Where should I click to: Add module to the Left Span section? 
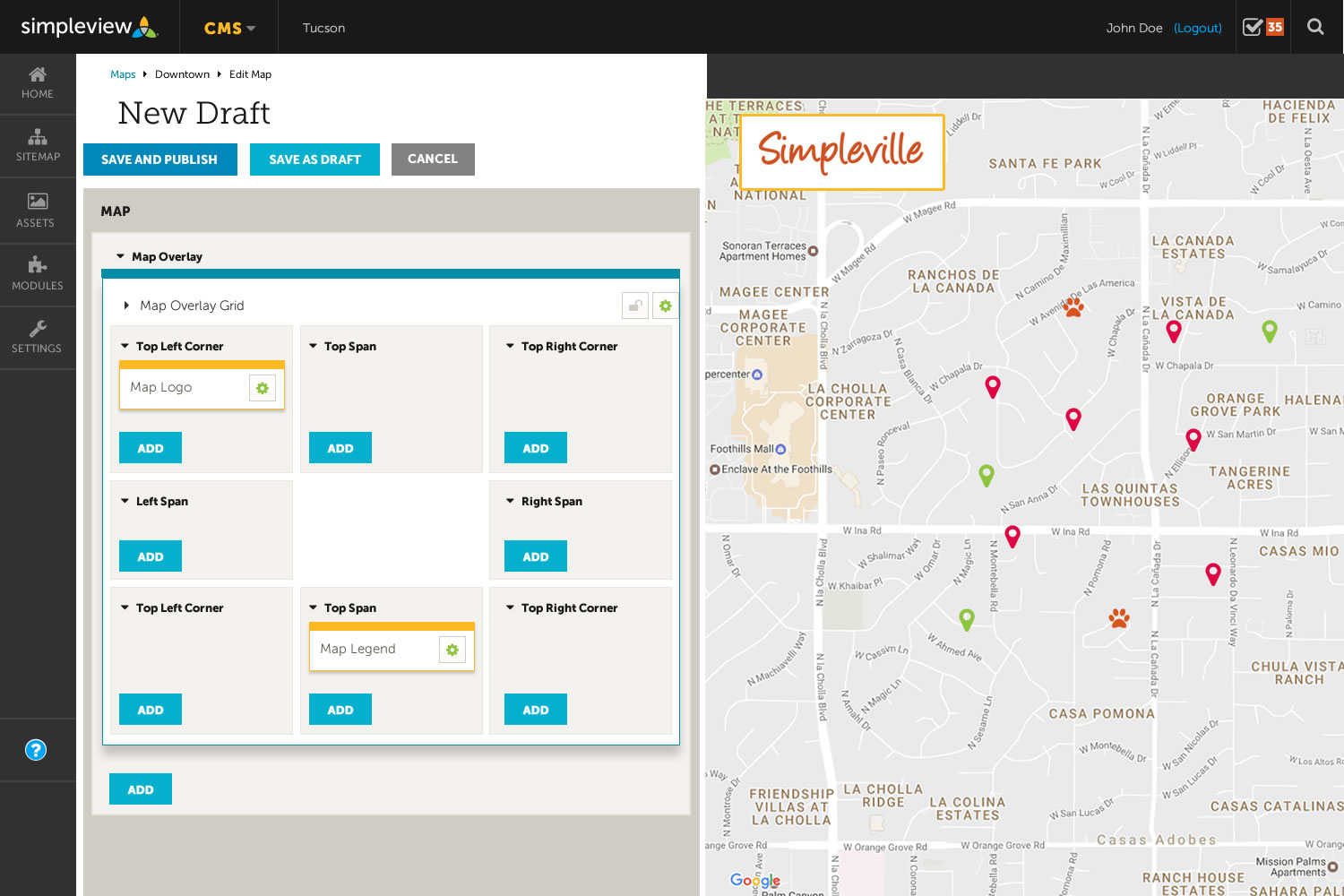click(151, 556)
